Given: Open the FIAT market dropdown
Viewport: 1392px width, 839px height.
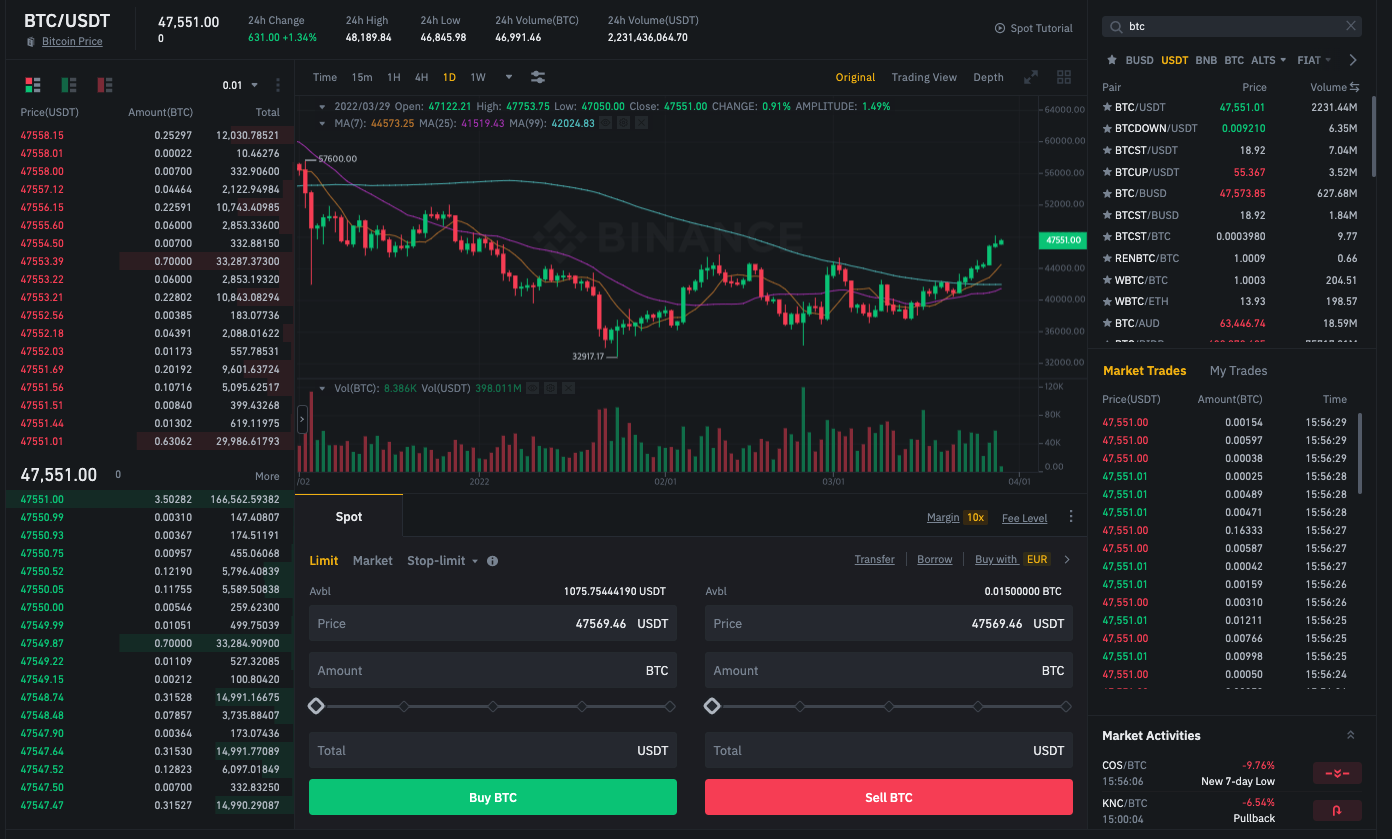Looking at the screenshot, I should pyautogui.click(x=1314, y=60).
